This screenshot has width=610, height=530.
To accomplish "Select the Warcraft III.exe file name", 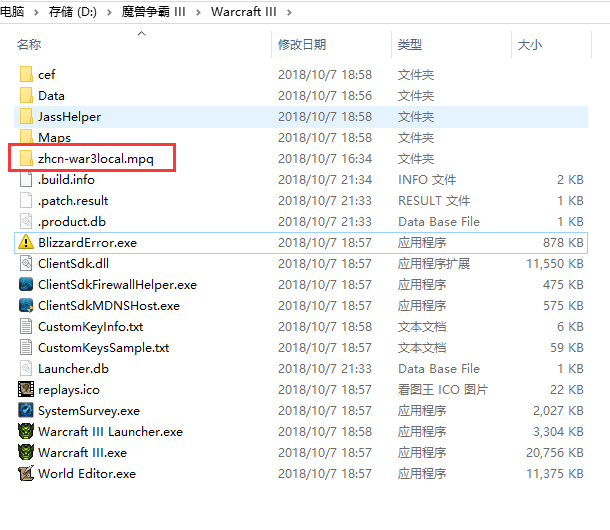I will coord(82,453).
